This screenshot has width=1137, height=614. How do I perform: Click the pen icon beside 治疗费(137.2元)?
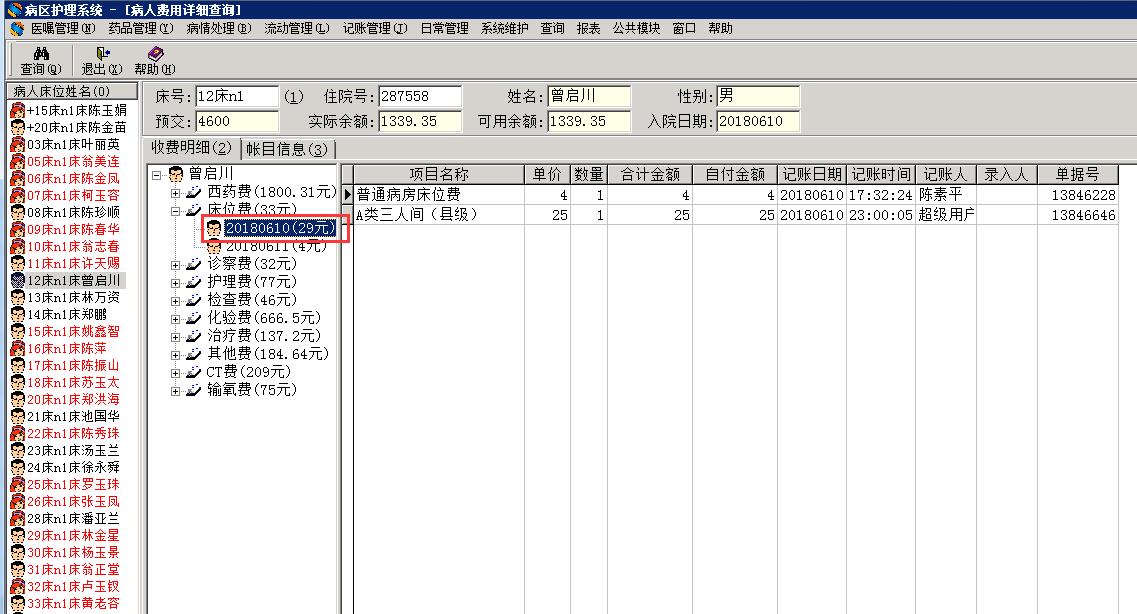click(x=194, y=336)
